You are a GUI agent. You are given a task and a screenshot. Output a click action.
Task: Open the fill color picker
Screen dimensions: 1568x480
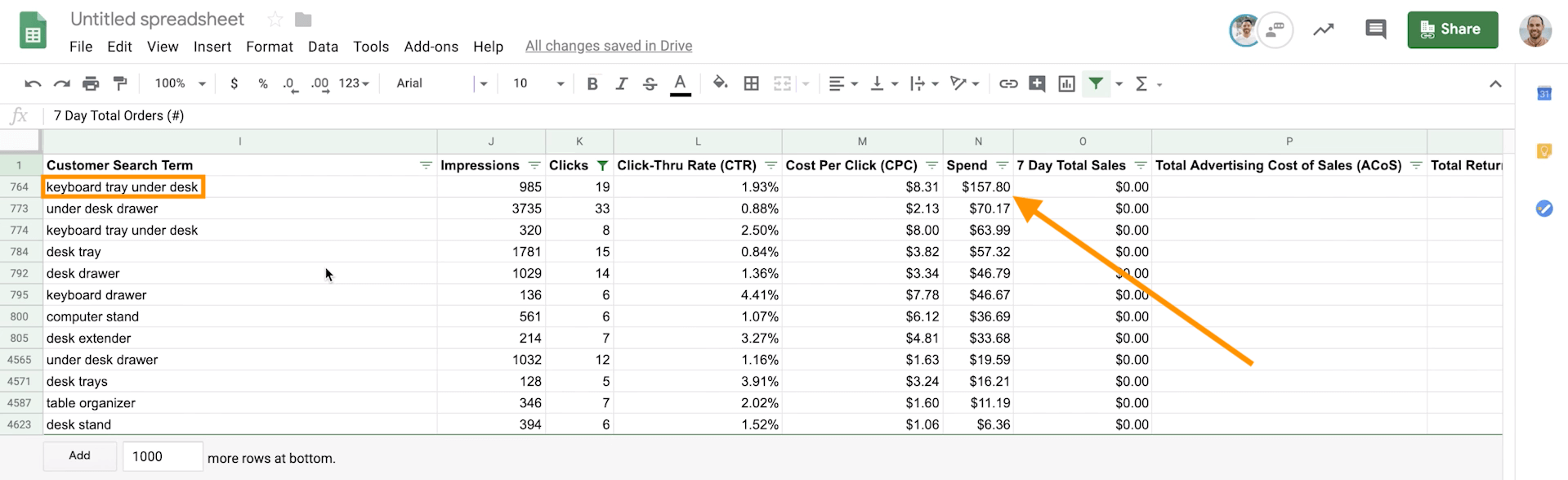(720, 83)
